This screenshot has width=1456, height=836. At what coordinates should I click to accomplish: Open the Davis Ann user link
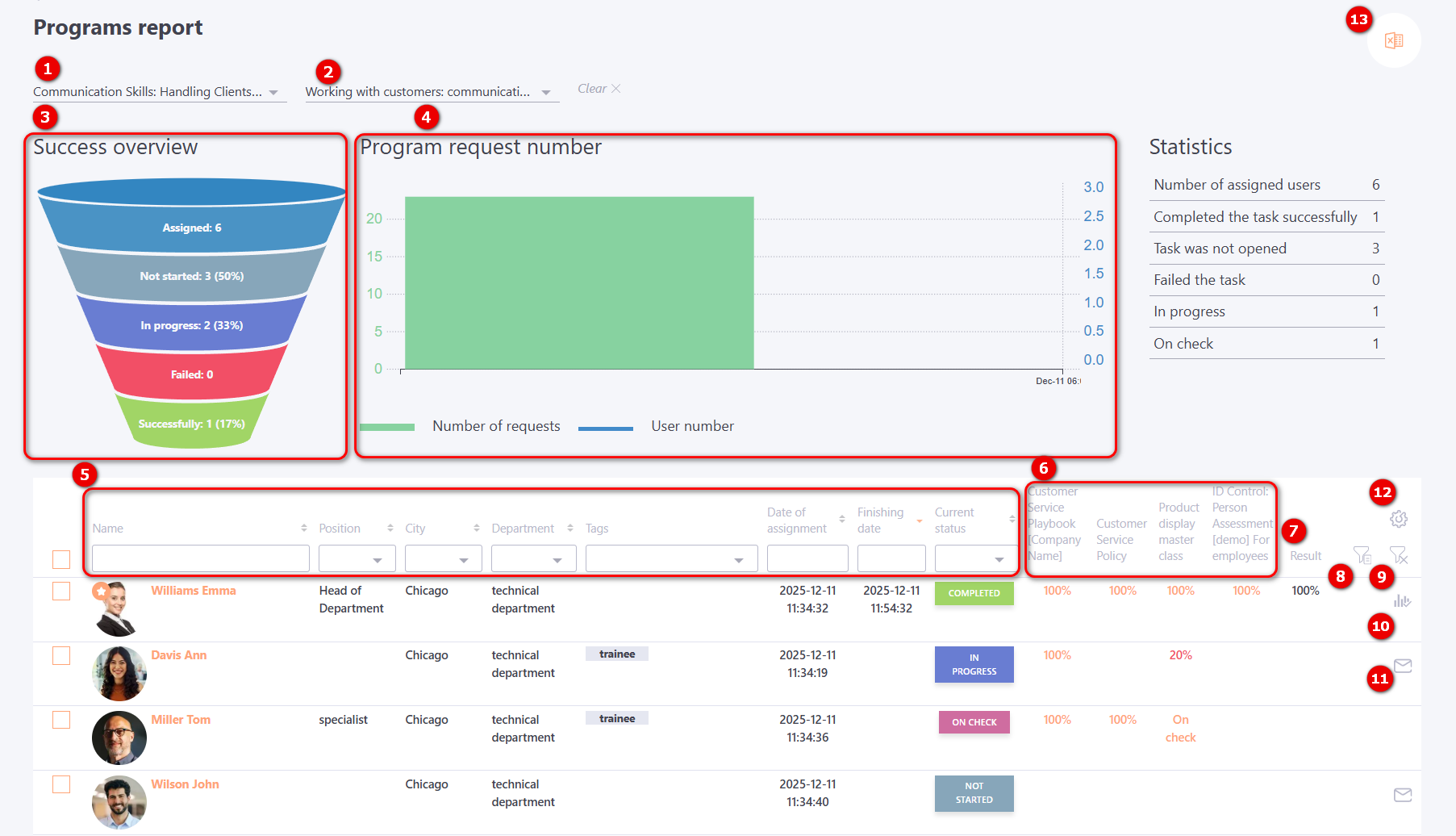[179, 655]
